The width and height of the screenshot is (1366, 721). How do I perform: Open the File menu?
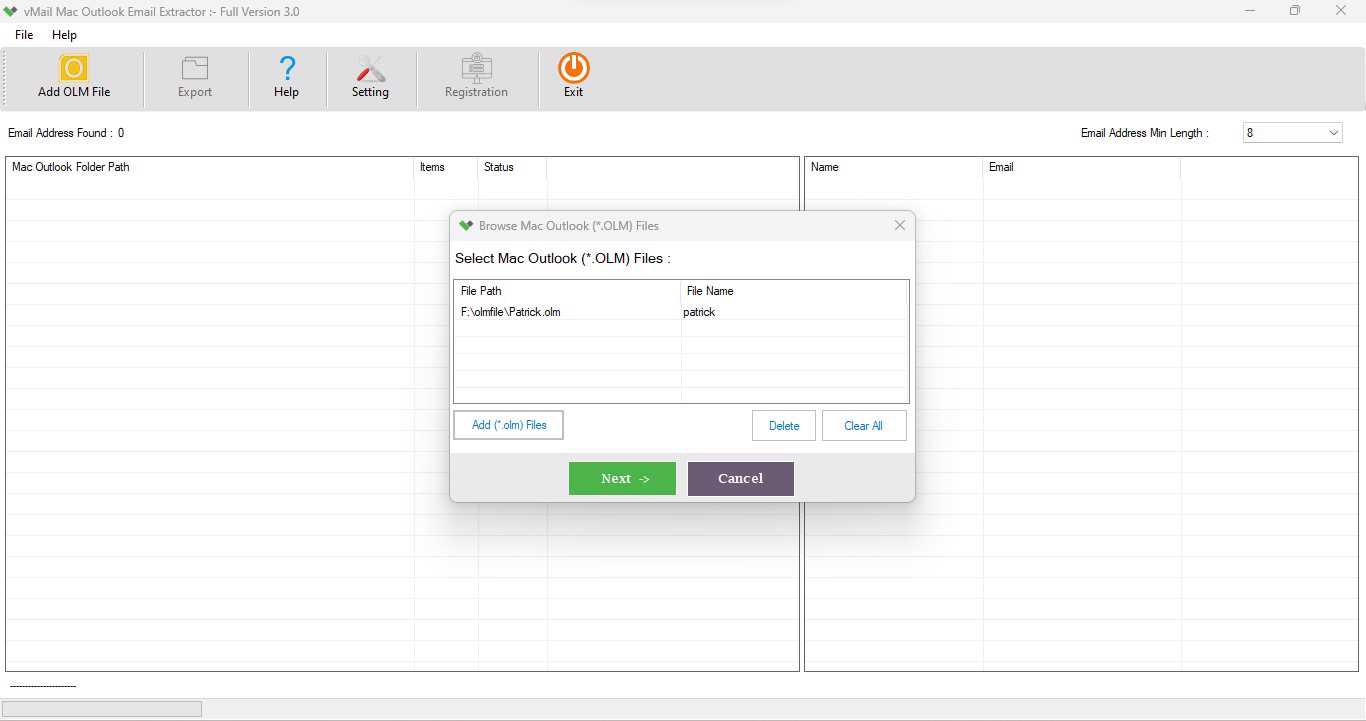click(x=24, y=34)
